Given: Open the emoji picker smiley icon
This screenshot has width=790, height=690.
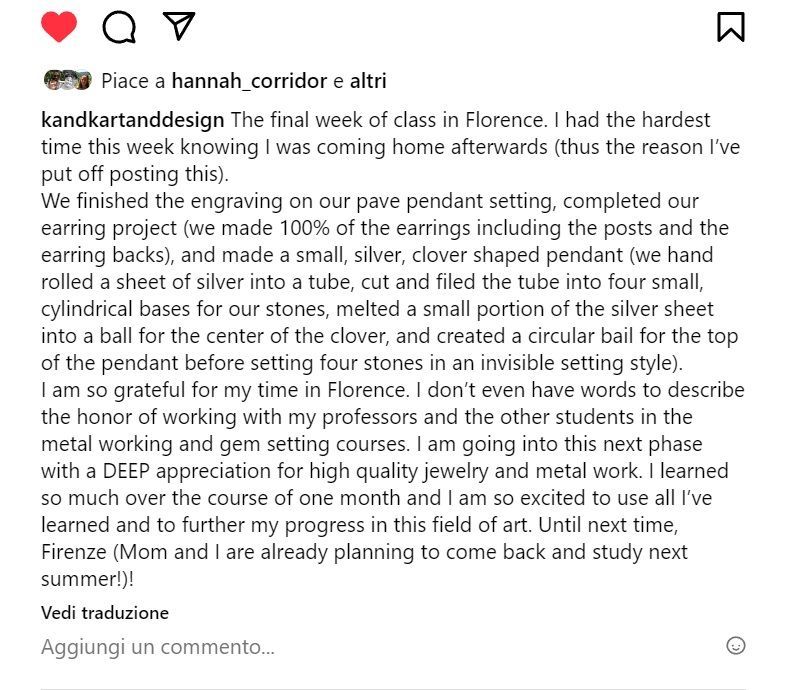Looking at the screenshot, I should [x=735, y=646].
